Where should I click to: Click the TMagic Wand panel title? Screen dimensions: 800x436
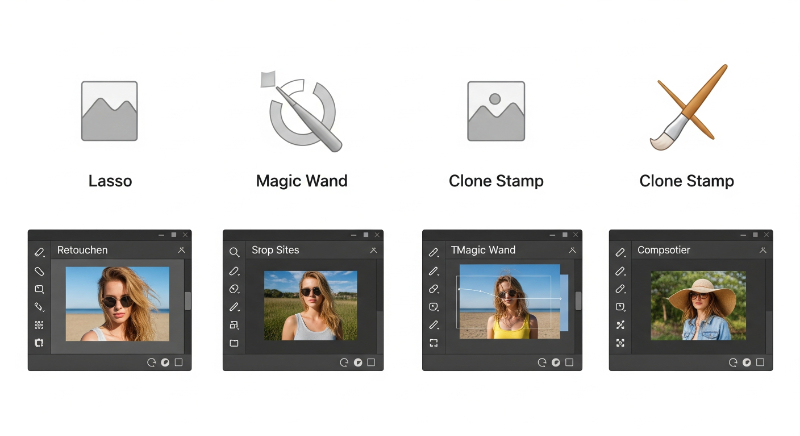[x=483, y=250]
